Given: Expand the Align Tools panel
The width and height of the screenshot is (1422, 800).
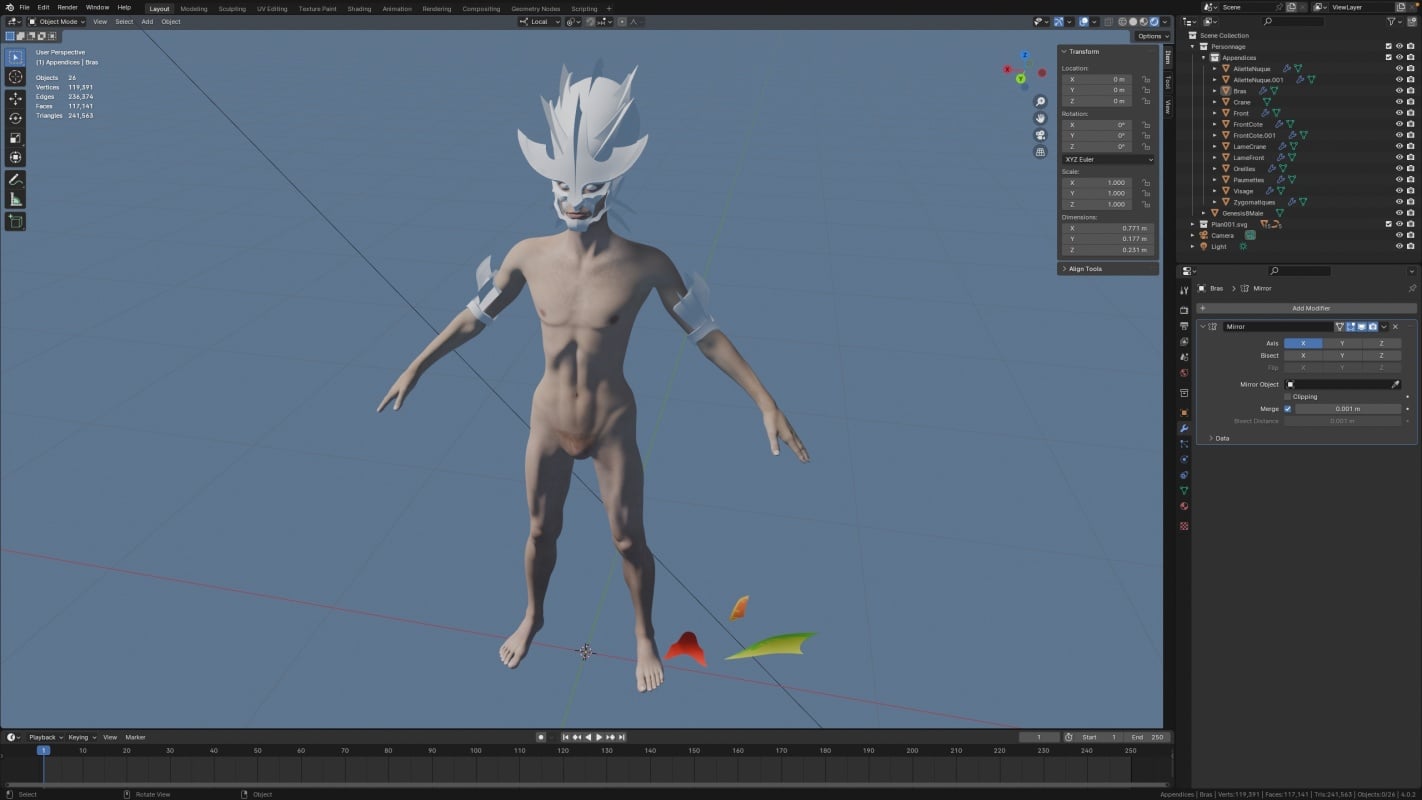Looking at the screenshot, I should click(1086, 269).
